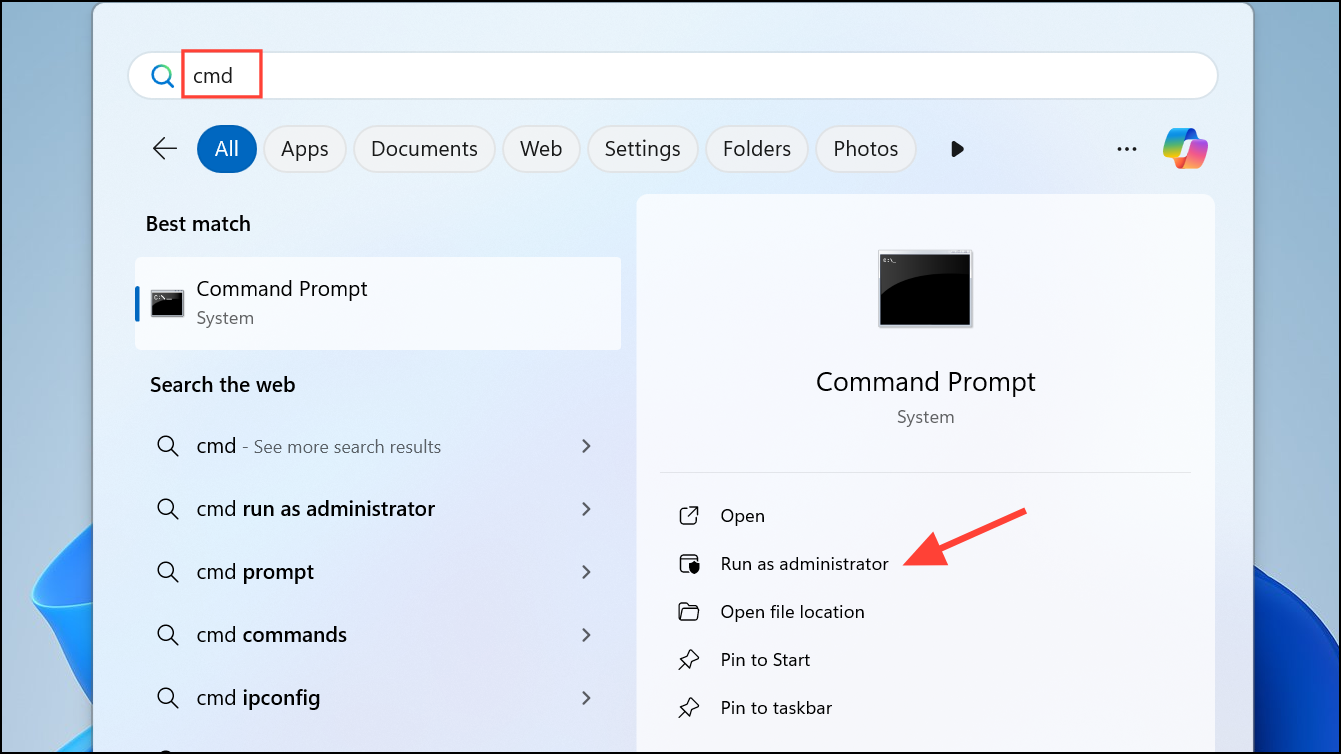Click the Run as administrator shield icon
Screen dimensions: 1341x754
pos(690,563)
